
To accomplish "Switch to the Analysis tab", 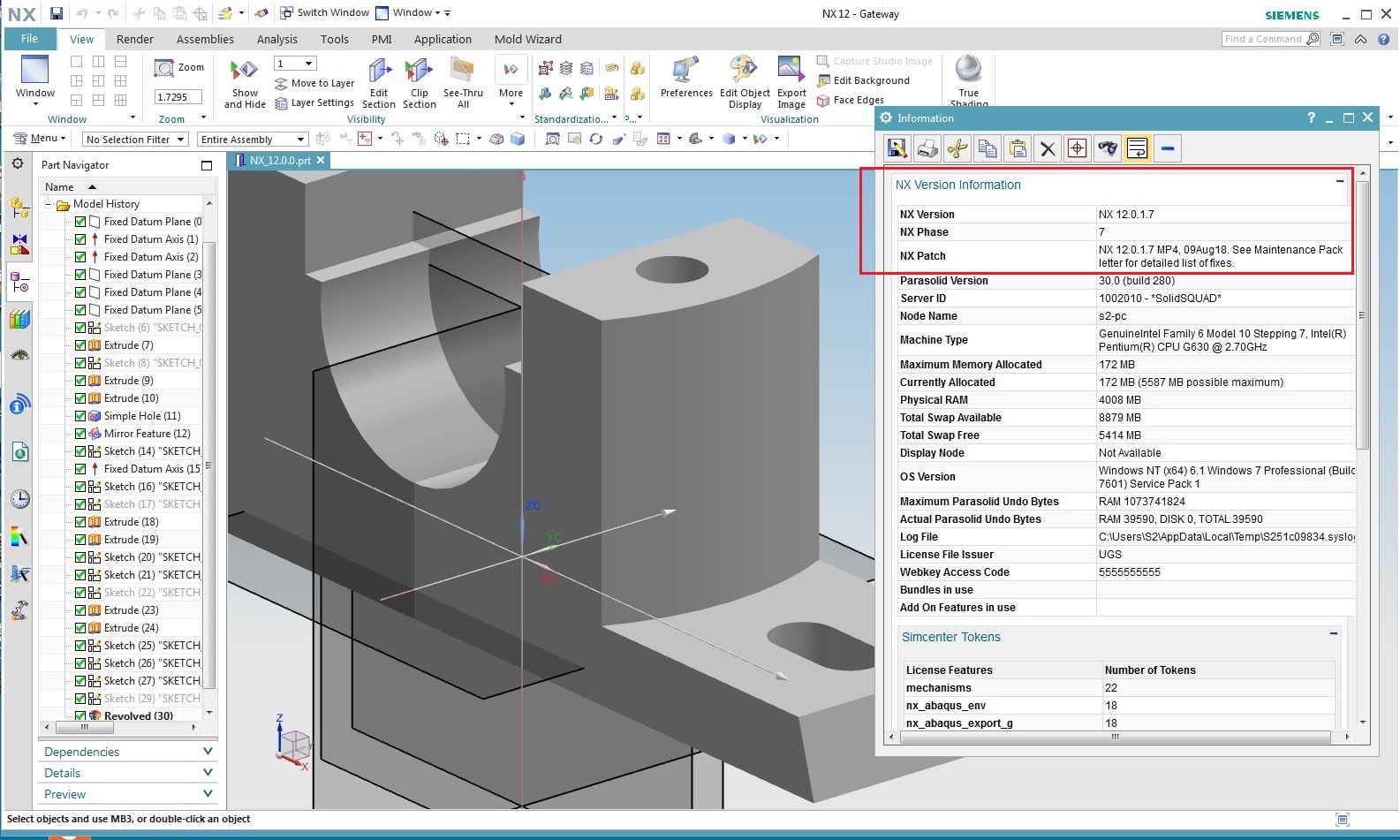I will 276,39.
